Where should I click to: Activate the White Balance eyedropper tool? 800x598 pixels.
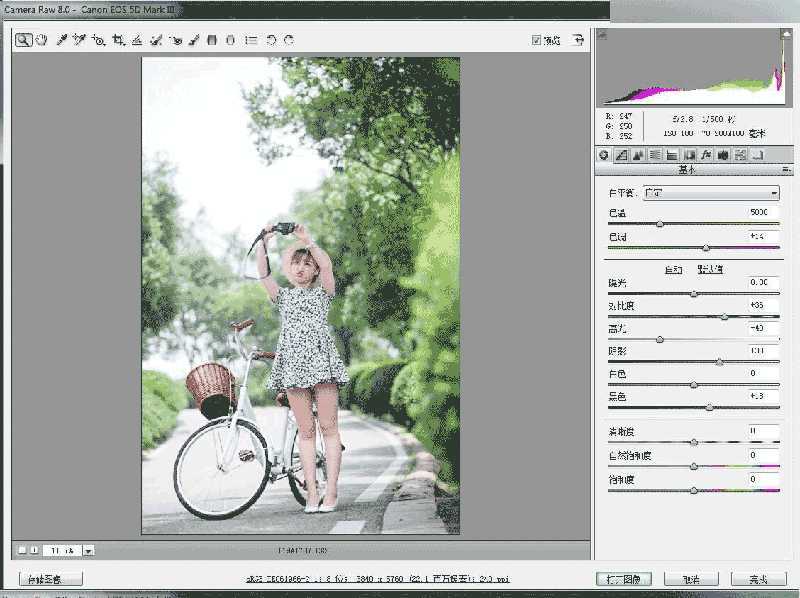61,41
